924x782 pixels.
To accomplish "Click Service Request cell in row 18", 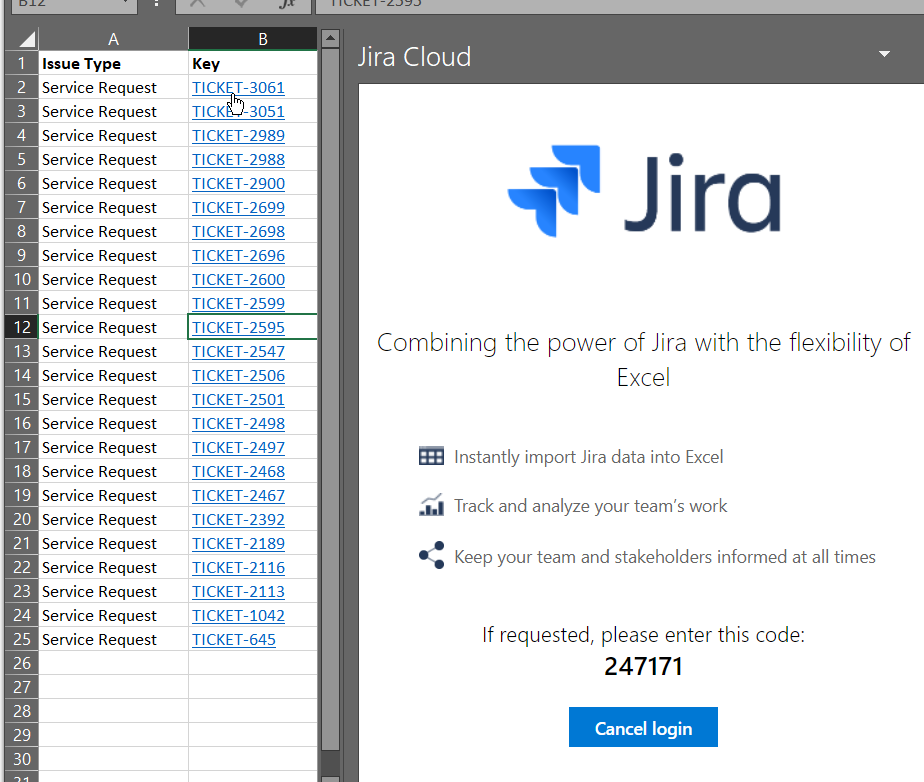I will (x=113, y=471).
